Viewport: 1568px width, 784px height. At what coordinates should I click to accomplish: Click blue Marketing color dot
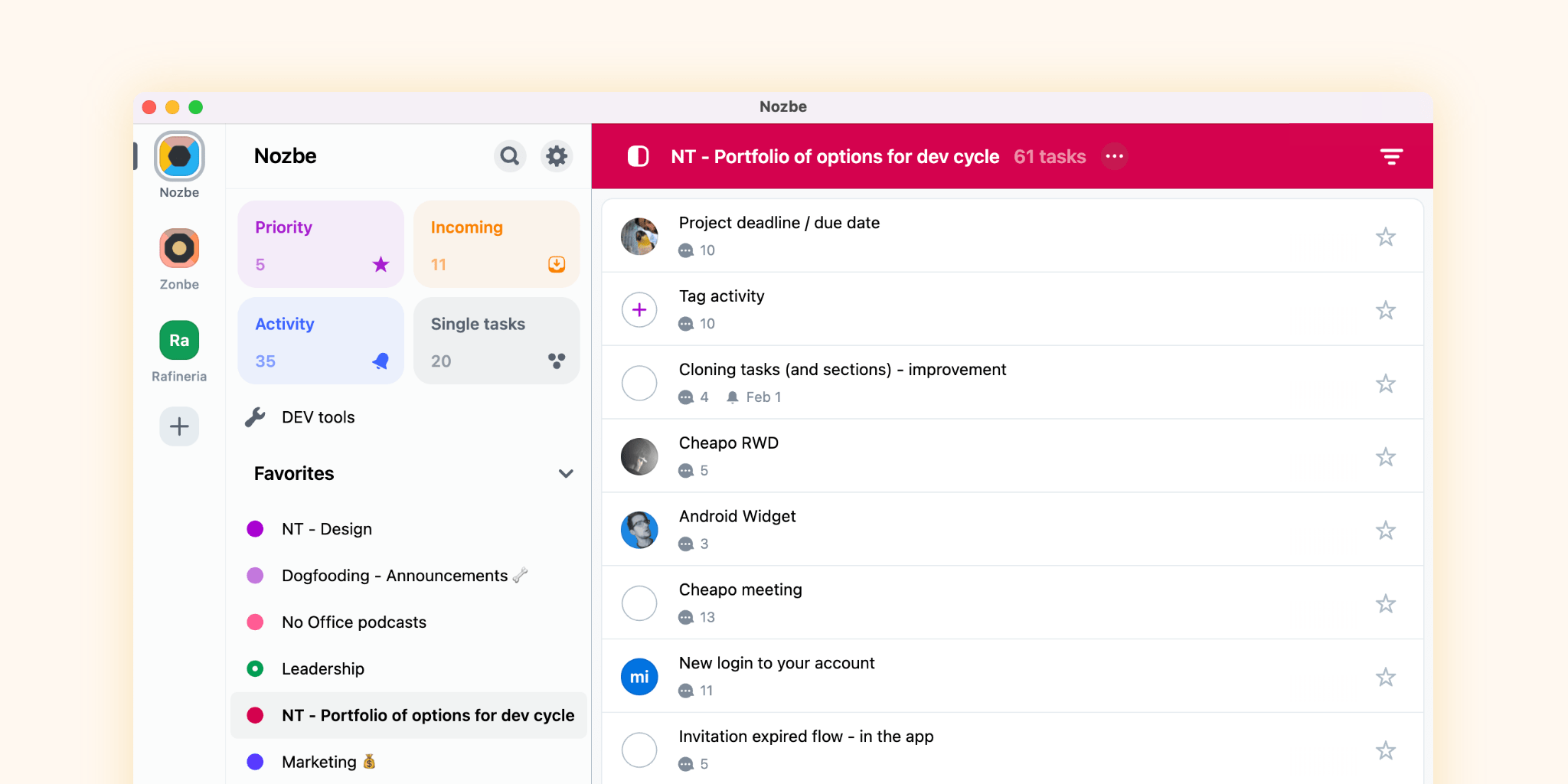point(255,763)
